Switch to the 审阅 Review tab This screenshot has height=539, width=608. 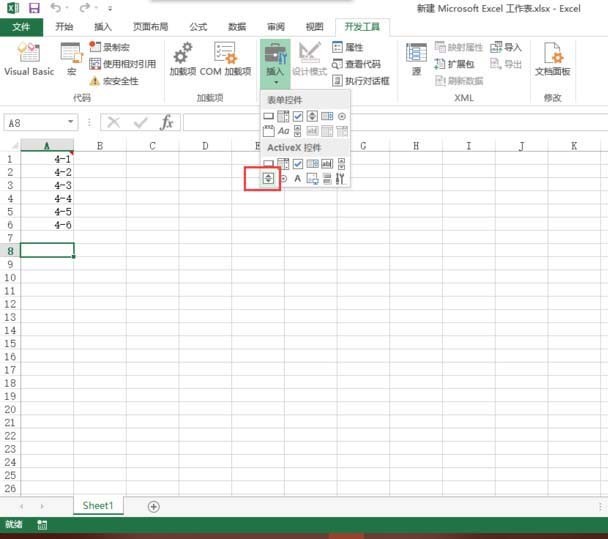click(x=276, y=27)
